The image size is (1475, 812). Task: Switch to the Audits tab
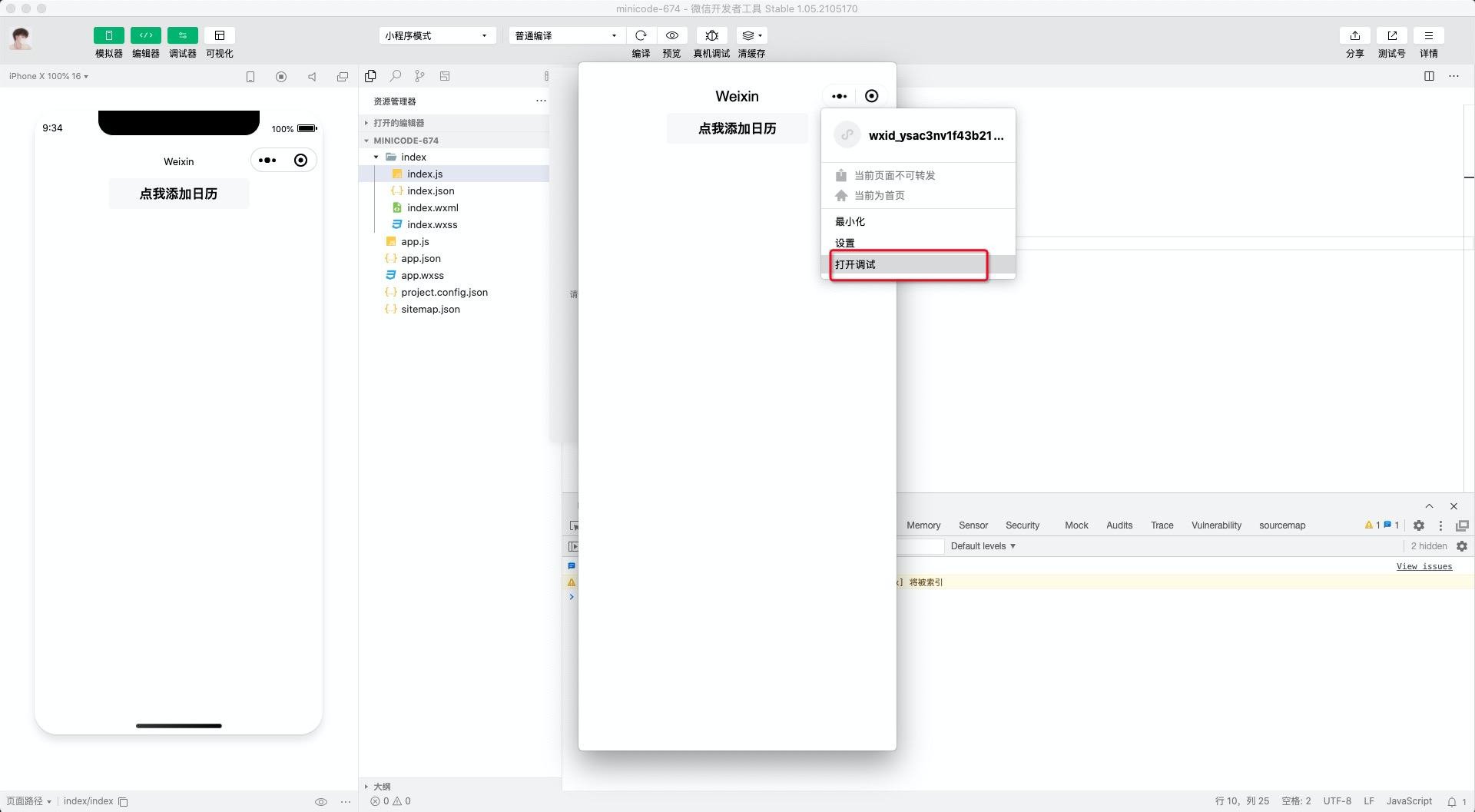pos(1119,525)
